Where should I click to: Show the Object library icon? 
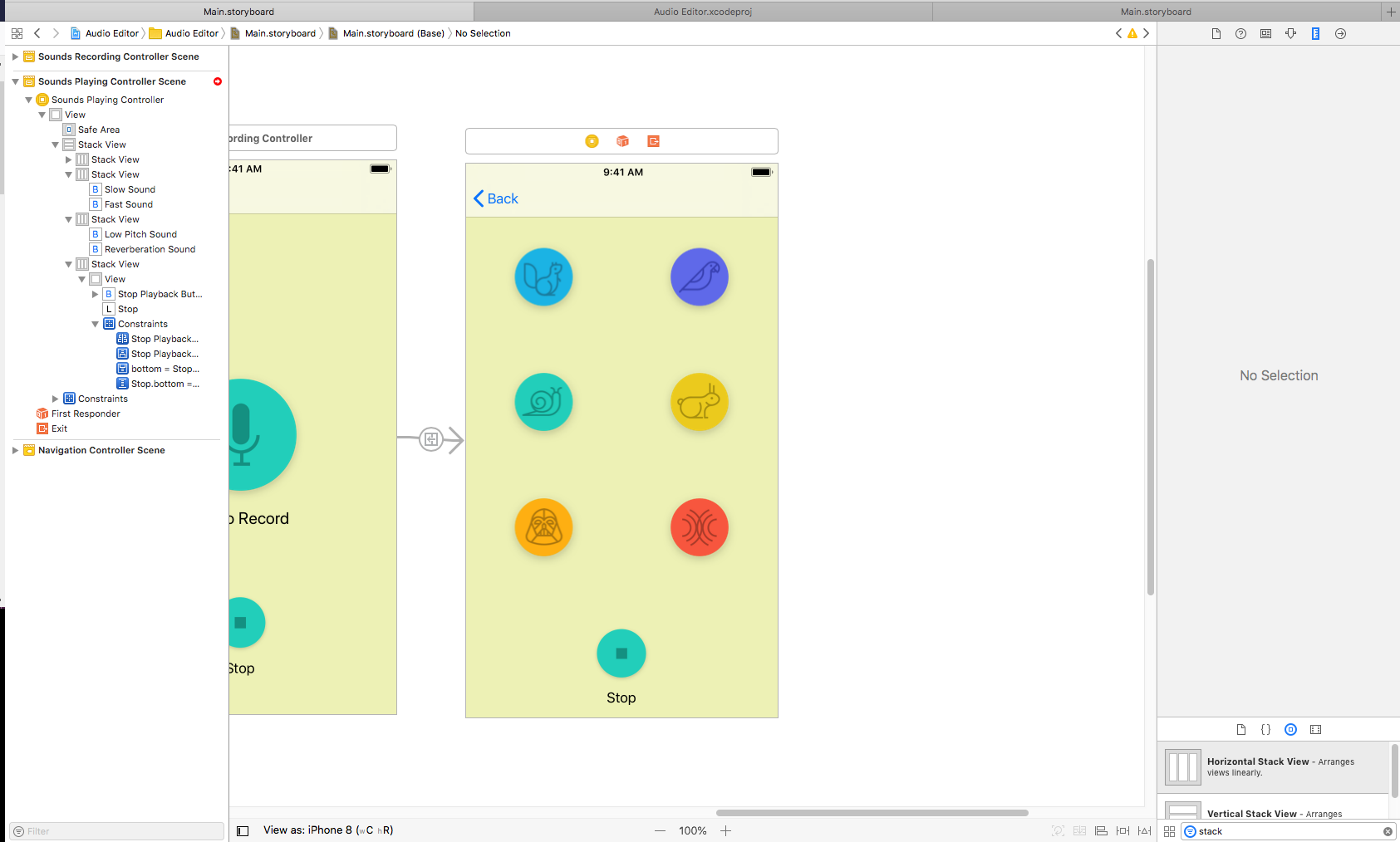pos(1290,730)
